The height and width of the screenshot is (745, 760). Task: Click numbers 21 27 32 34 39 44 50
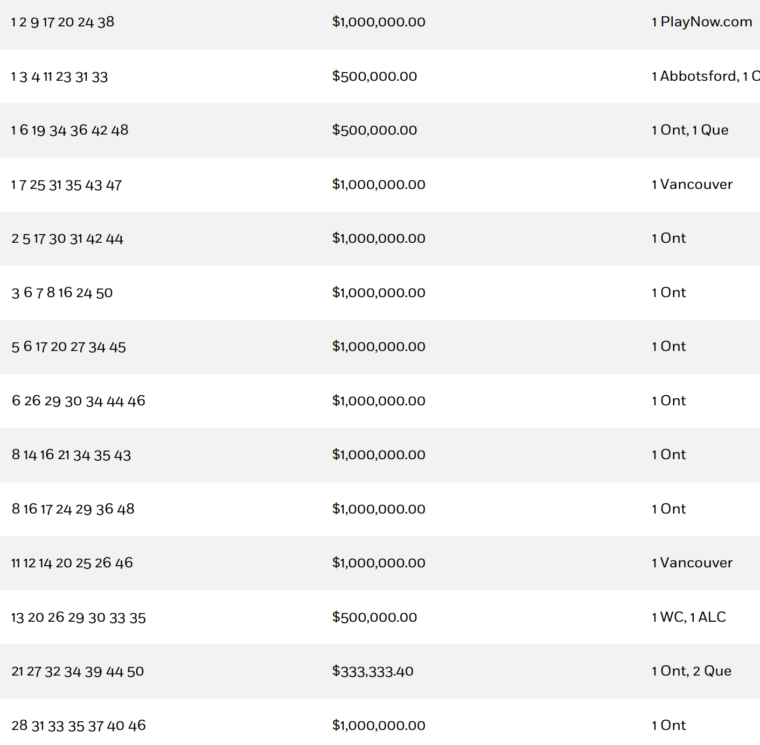tap(78, 672)
